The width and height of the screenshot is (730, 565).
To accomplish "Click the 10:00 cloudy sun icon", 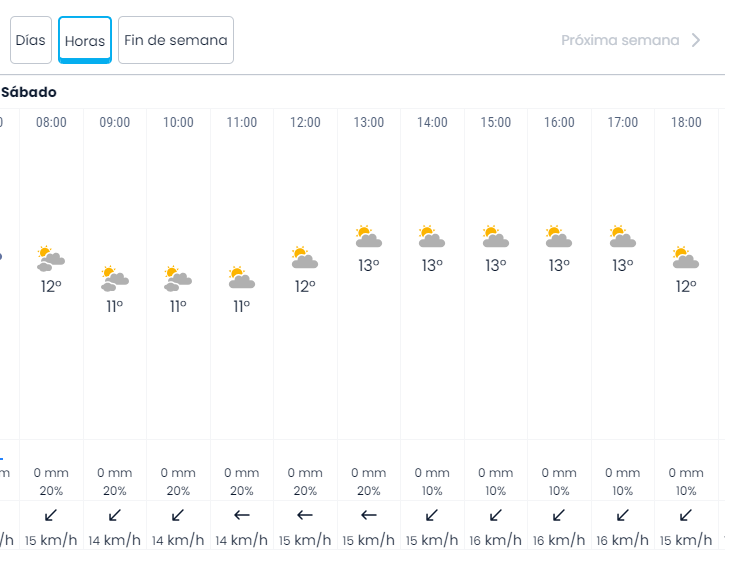I will (178, 278).
